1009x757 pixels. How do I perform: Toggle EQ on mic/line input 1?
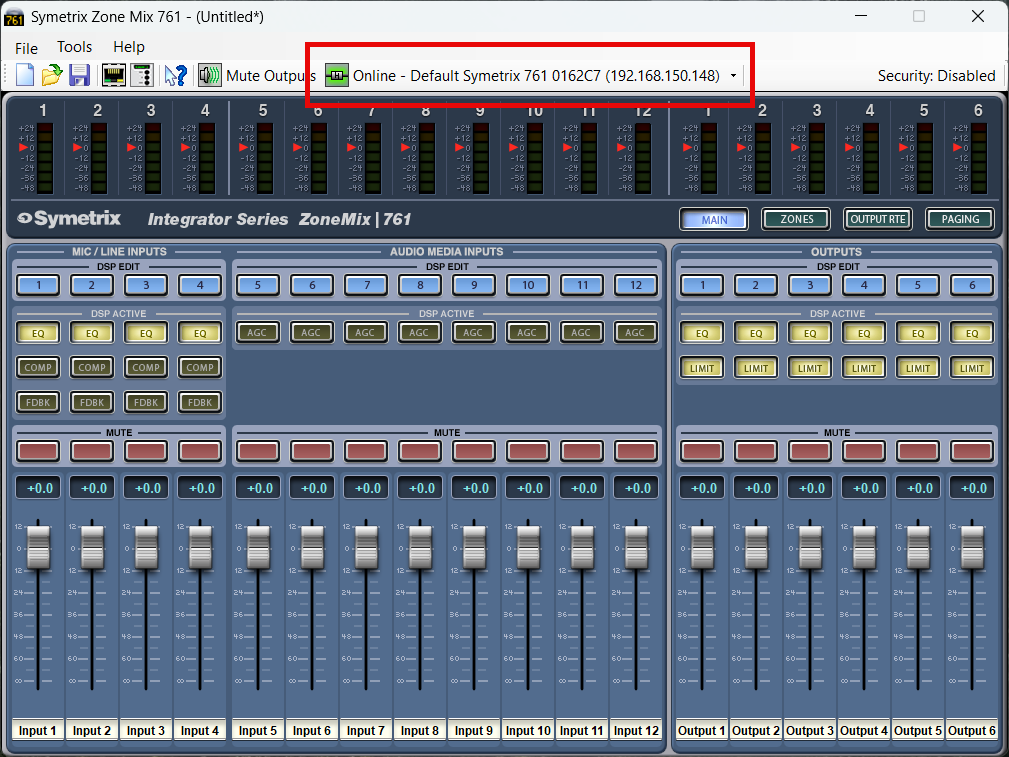point(38,333)
